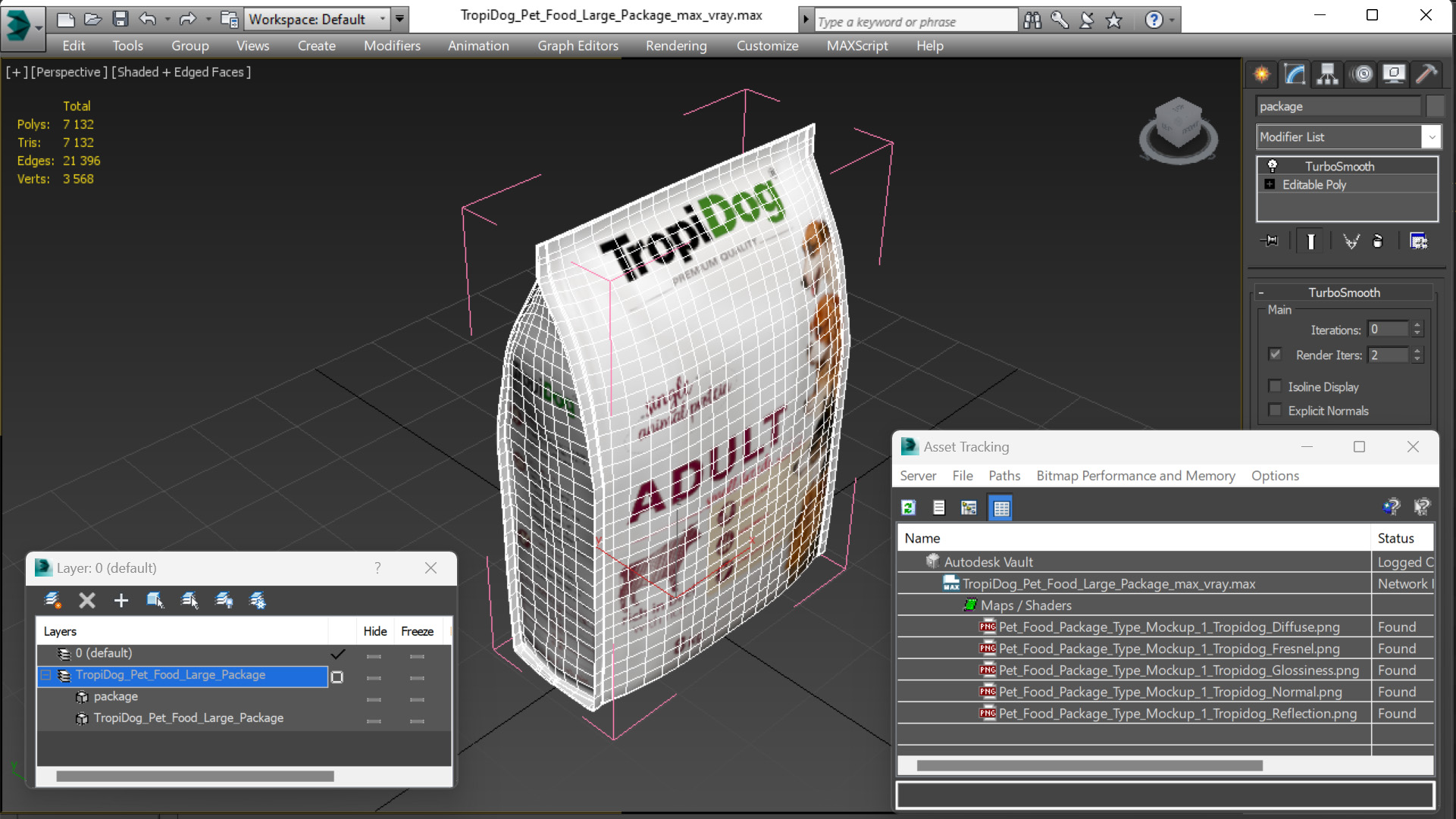Click the Render Iters spinner arrows

coord(1417,355)
